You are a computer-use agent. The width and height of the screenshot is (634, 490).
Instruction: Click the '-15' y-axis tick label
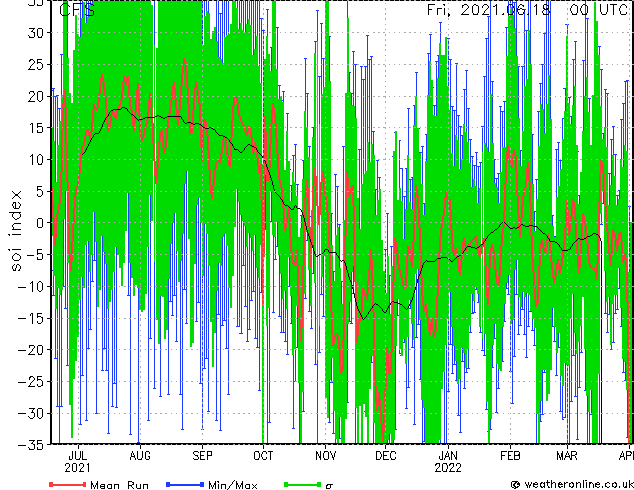pos(32,318)
